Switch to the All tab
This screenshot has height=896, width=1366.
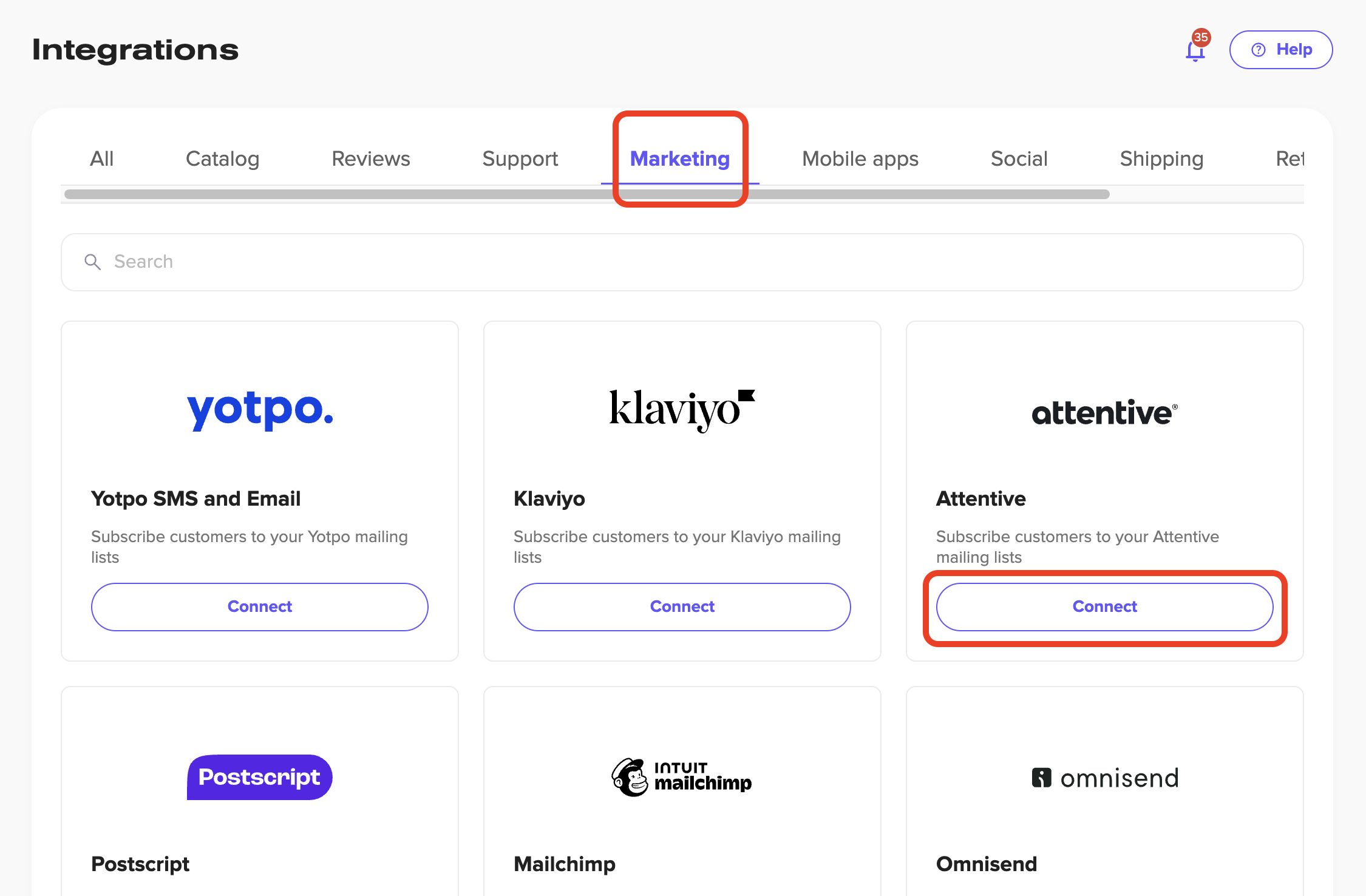(101, 158)
